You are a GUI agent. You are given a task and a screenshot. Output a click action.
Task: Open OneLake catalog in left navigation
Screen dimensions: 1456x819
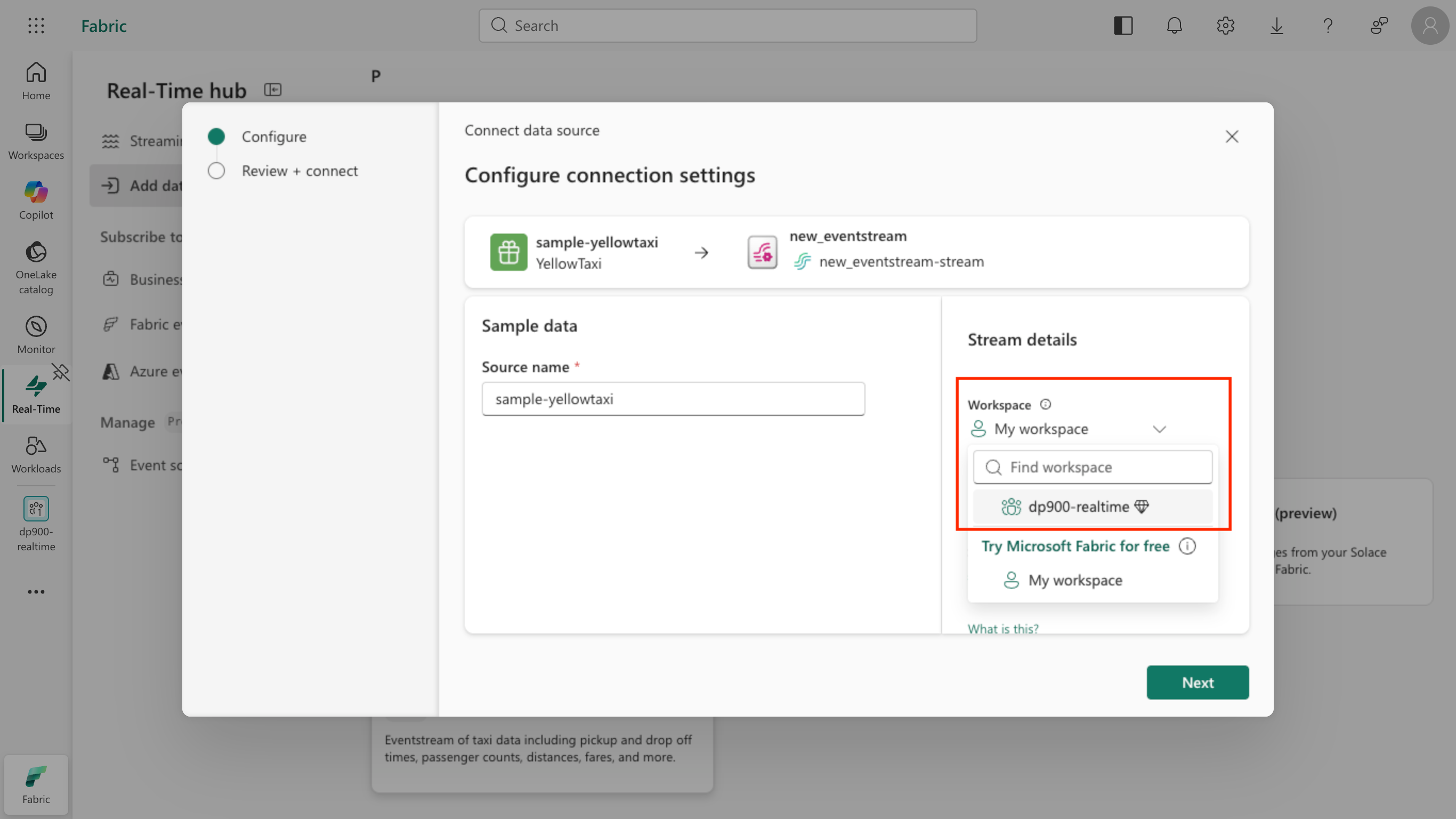[x=36, y=268]
